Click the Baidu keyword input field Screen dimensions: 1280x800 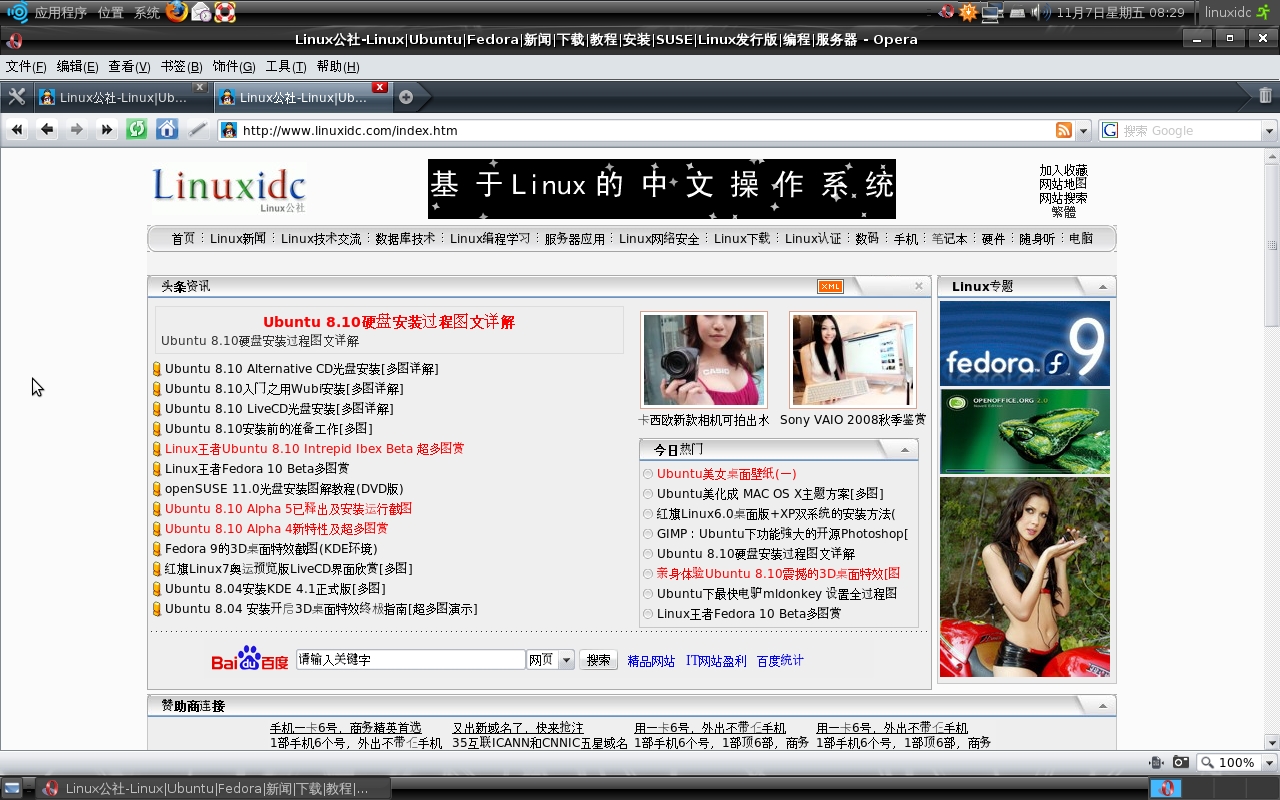click(411, 660)
